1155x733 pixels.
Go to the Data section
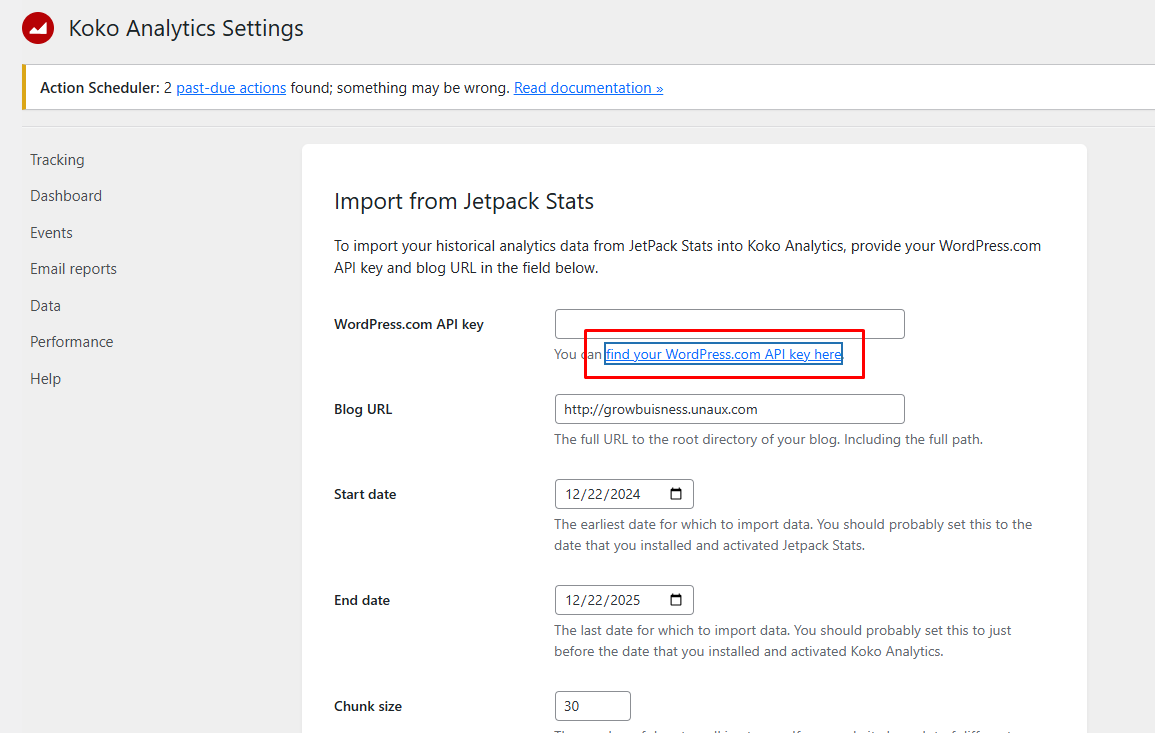tap(45, 305)
